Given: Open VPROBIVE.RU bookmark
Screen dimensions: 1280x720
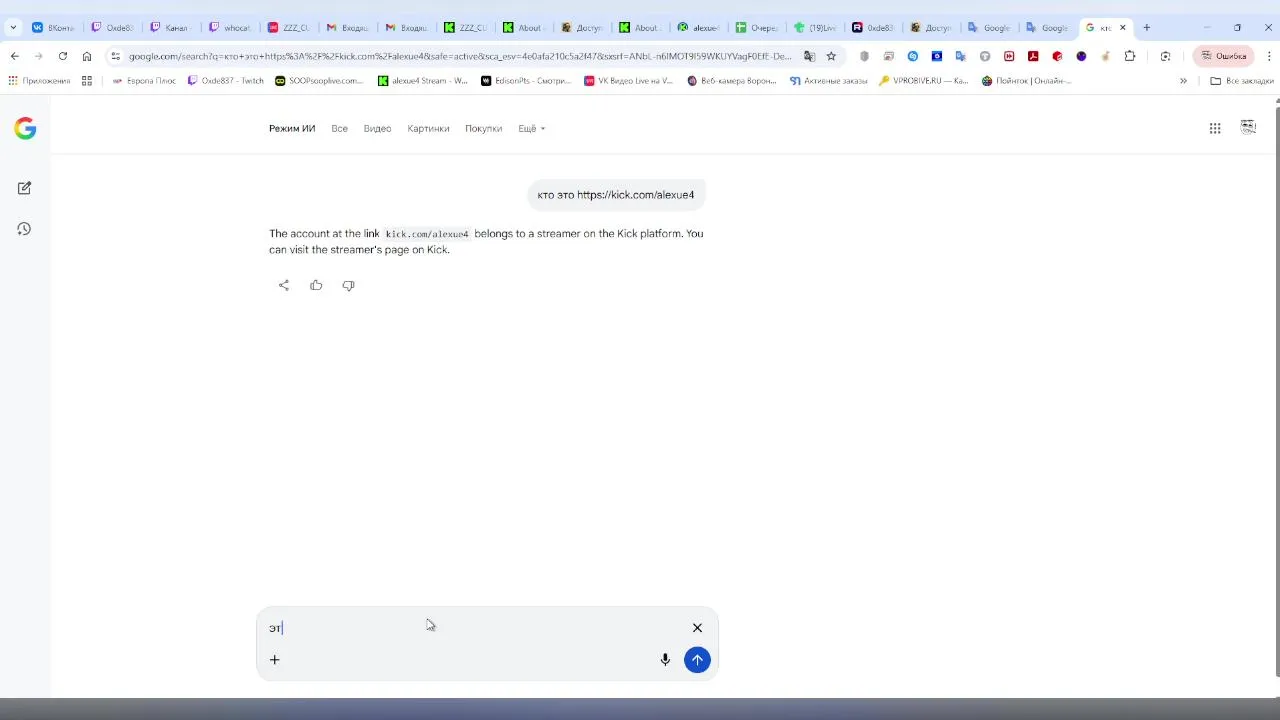Looking at the screenshot, I should point(923,81).
